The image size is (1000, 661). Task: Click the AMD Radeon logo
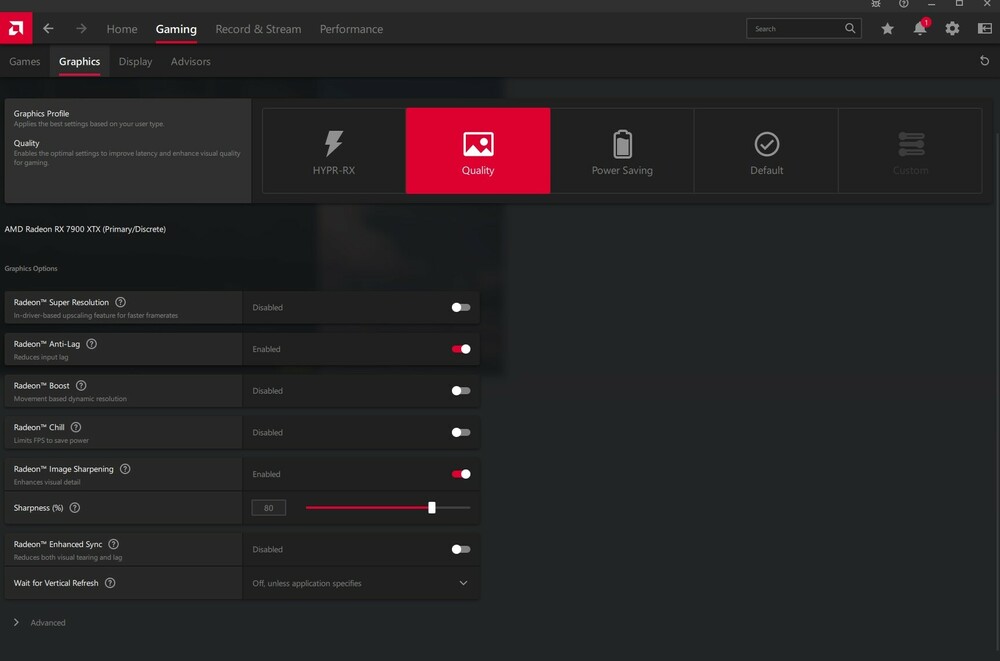[15, 28]
